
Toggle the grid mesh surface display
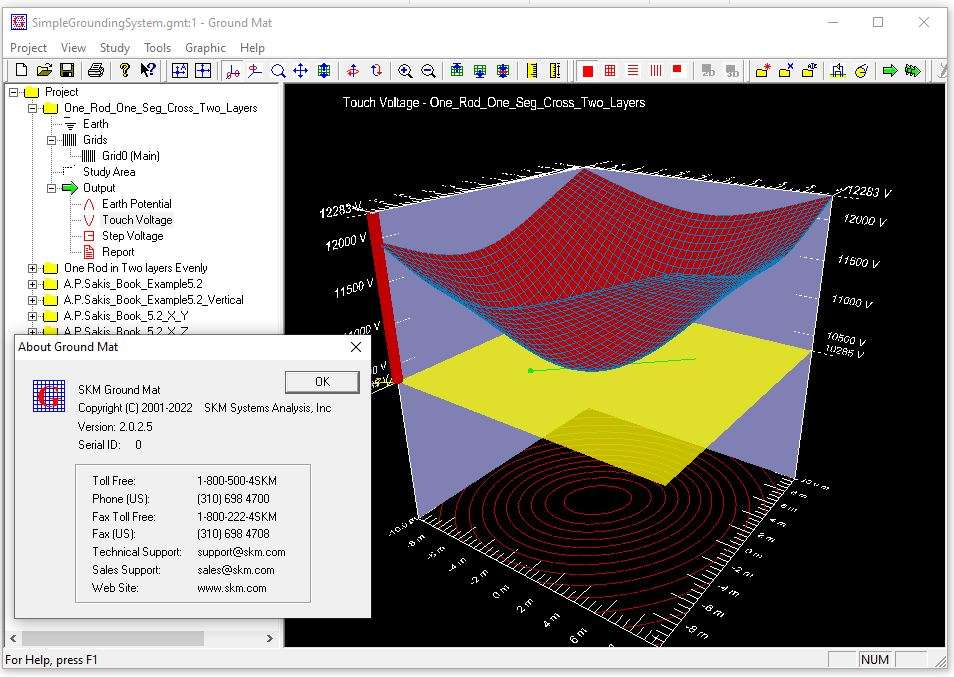coord(611,68)
